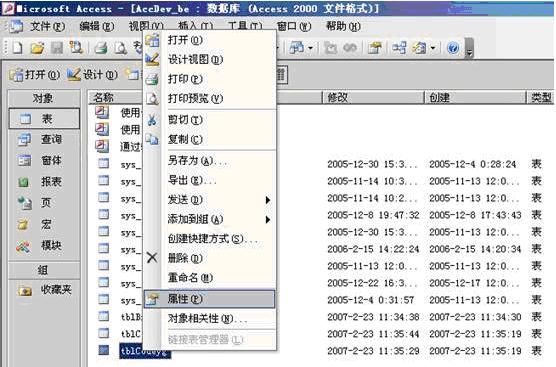Choose 属性 from the context menu
The height and width of the screenshot is (367, 556).
[209, 299]
